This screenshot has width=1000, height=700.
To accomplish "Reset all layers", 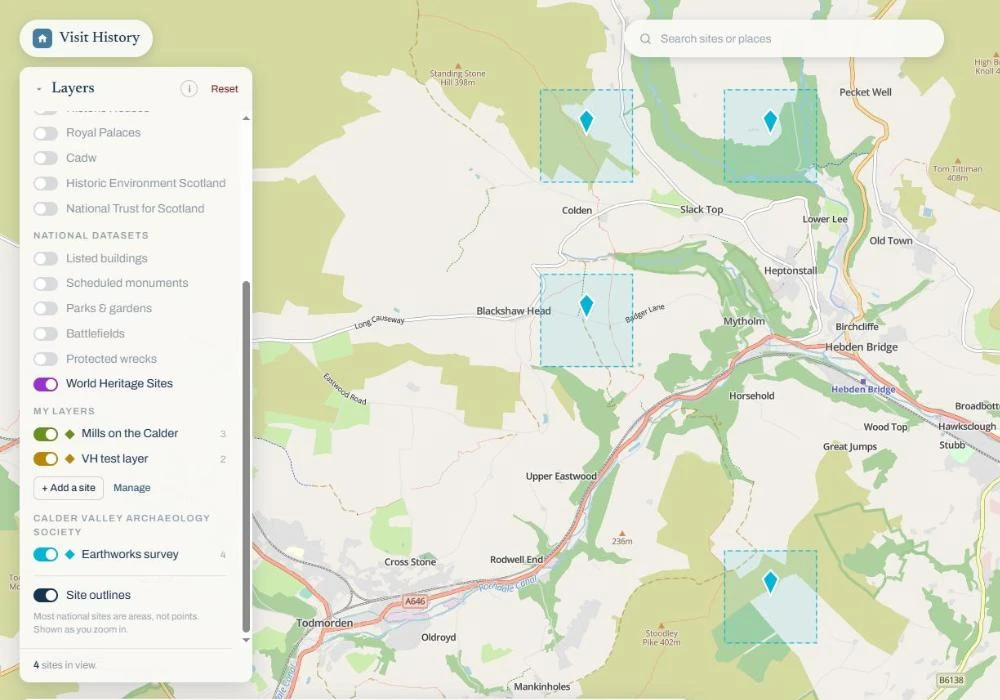I will tap(224, 89).
